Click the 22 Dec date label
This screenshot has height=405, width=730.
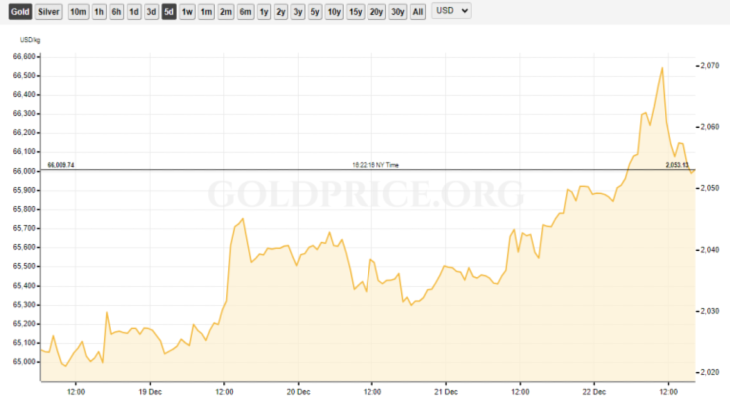pyautogui.click(x=594, y=392)
